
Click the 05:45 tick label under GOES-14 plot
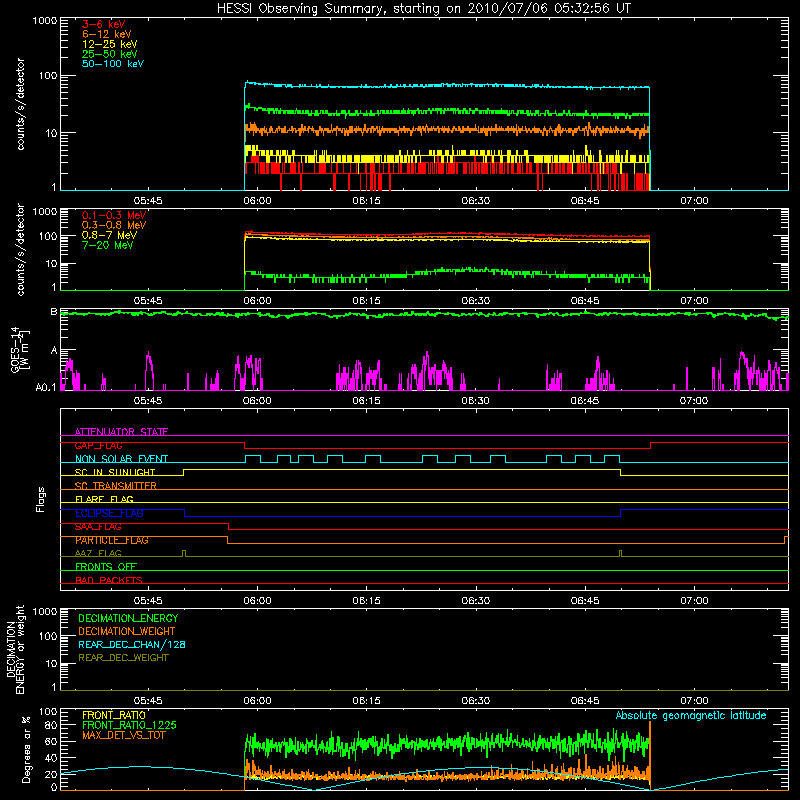coord(148,401)
